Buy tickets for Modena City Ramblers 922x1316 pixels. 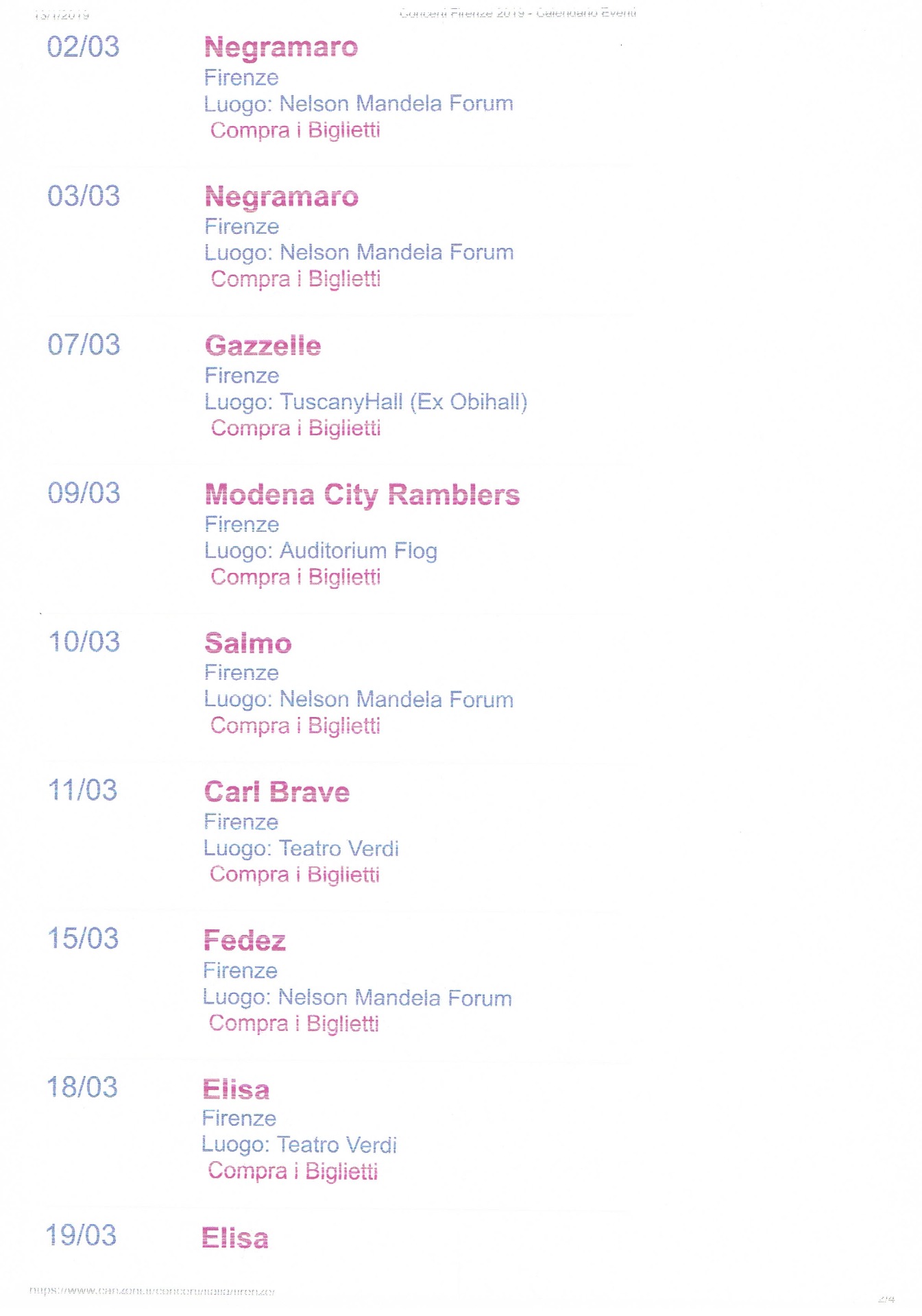coord(295,577)
